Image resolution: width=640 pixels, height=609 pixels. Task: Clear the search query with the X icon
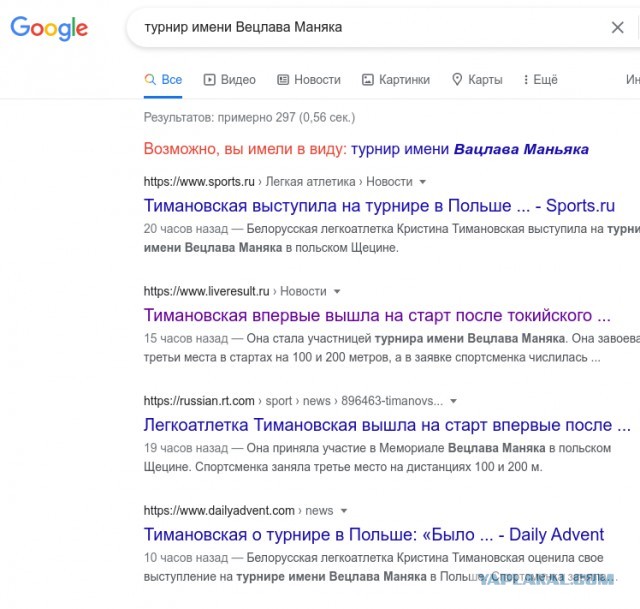(618, 27)
